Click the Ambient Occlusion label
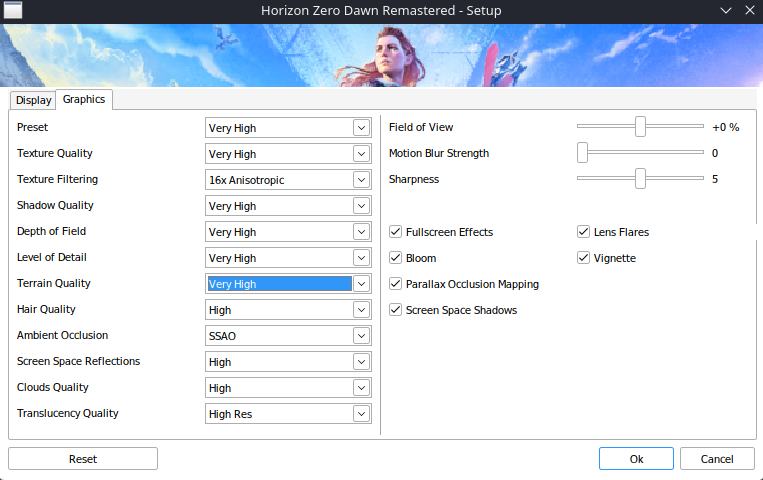 pos(62,335)
